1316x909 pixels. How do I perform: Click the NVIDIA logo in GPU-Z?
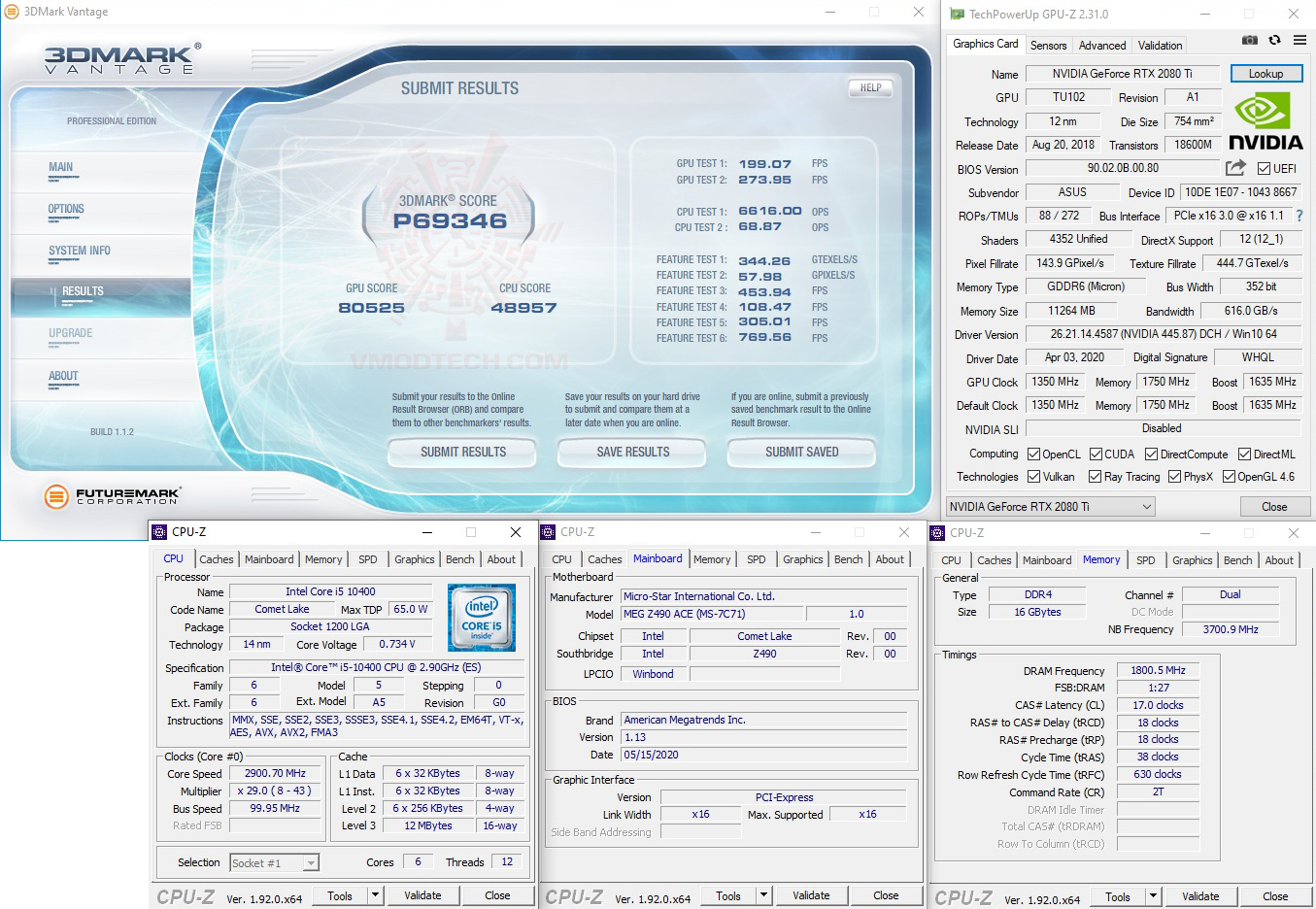[1265, 121]
